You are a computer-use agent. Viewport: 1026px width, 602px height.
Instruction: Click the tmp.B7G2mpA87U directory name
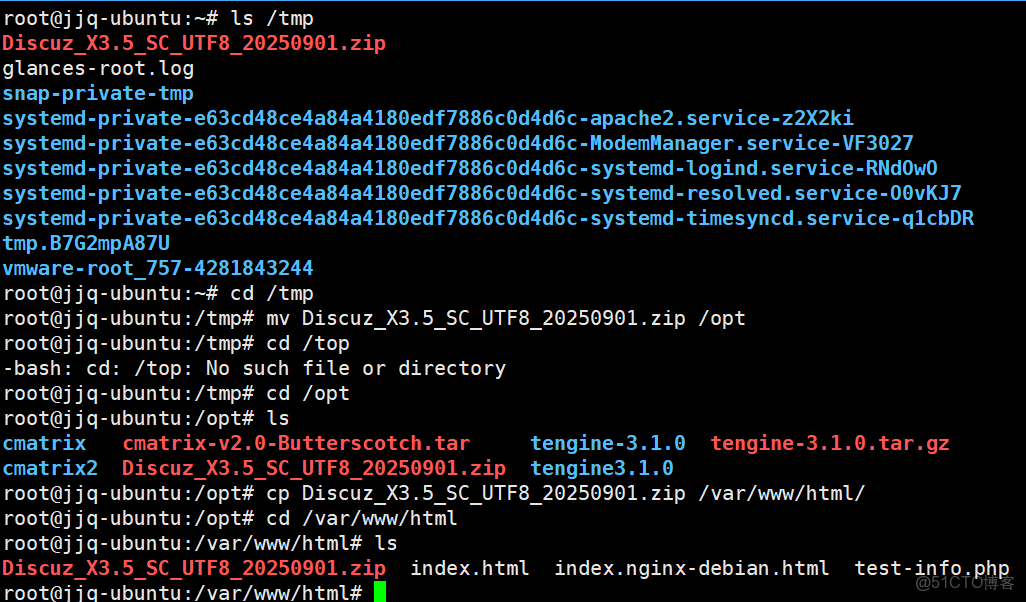86,243
